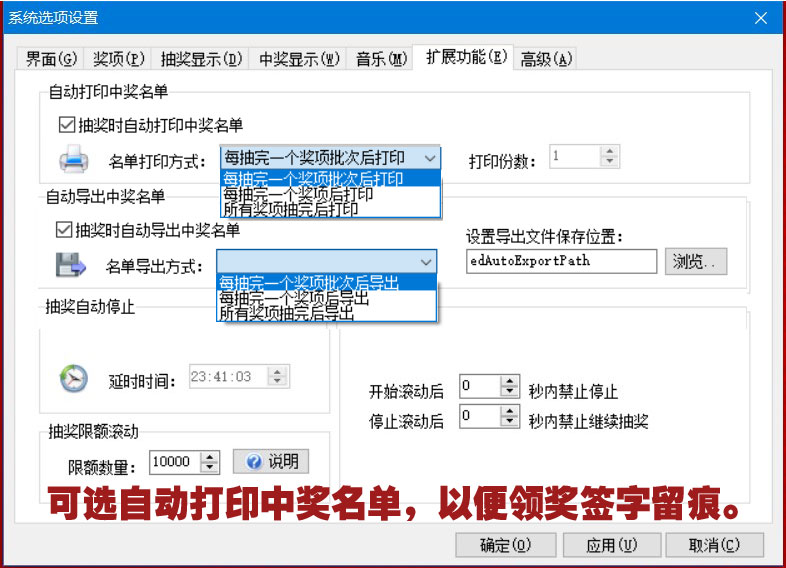Click the printer icon beside 名单打印方式
Viewport: 786px width, 568px height.
point(75,158)
